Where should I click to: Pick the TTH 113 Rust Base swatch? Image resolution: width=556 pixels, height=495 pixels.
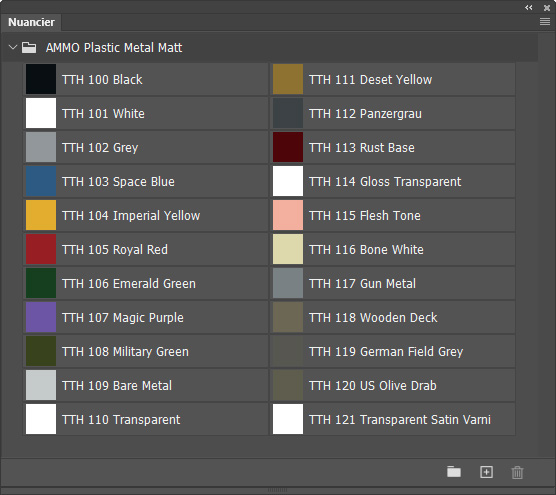click(288, 147)
